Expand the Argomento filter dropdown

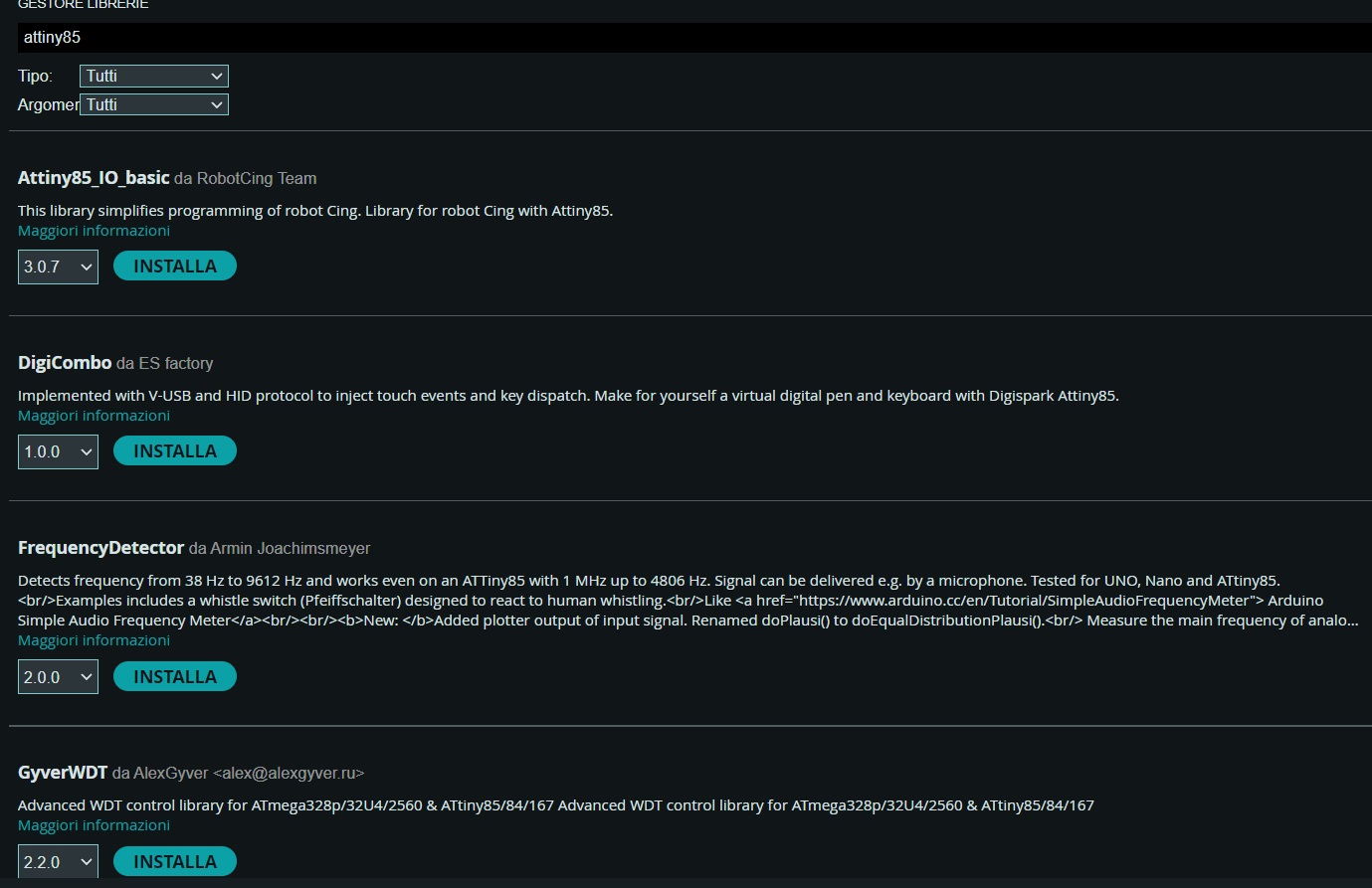(x=154, y=104)
